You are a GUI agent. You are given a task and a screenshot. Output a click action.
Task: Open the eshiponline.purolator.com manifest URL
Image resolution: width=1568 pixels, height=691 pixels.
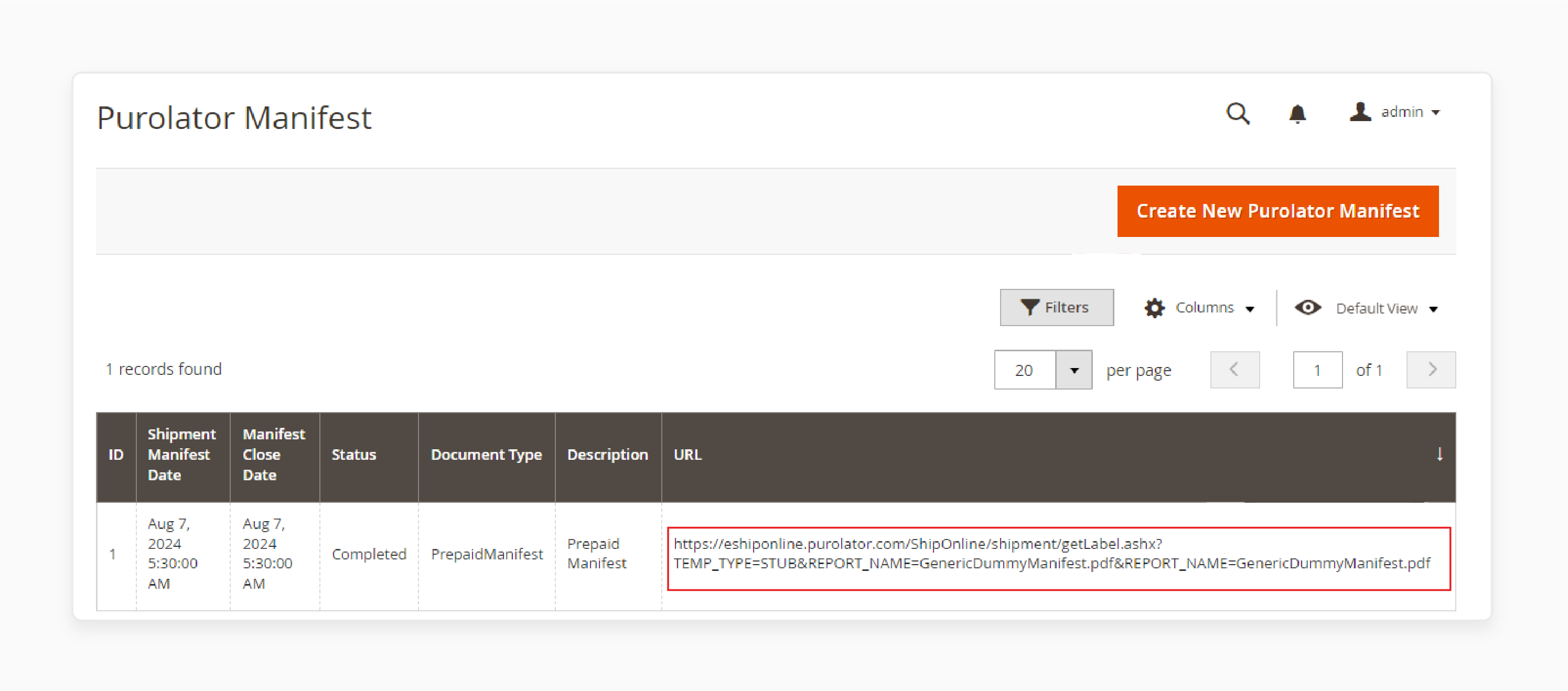click(x=1052, y=554)
